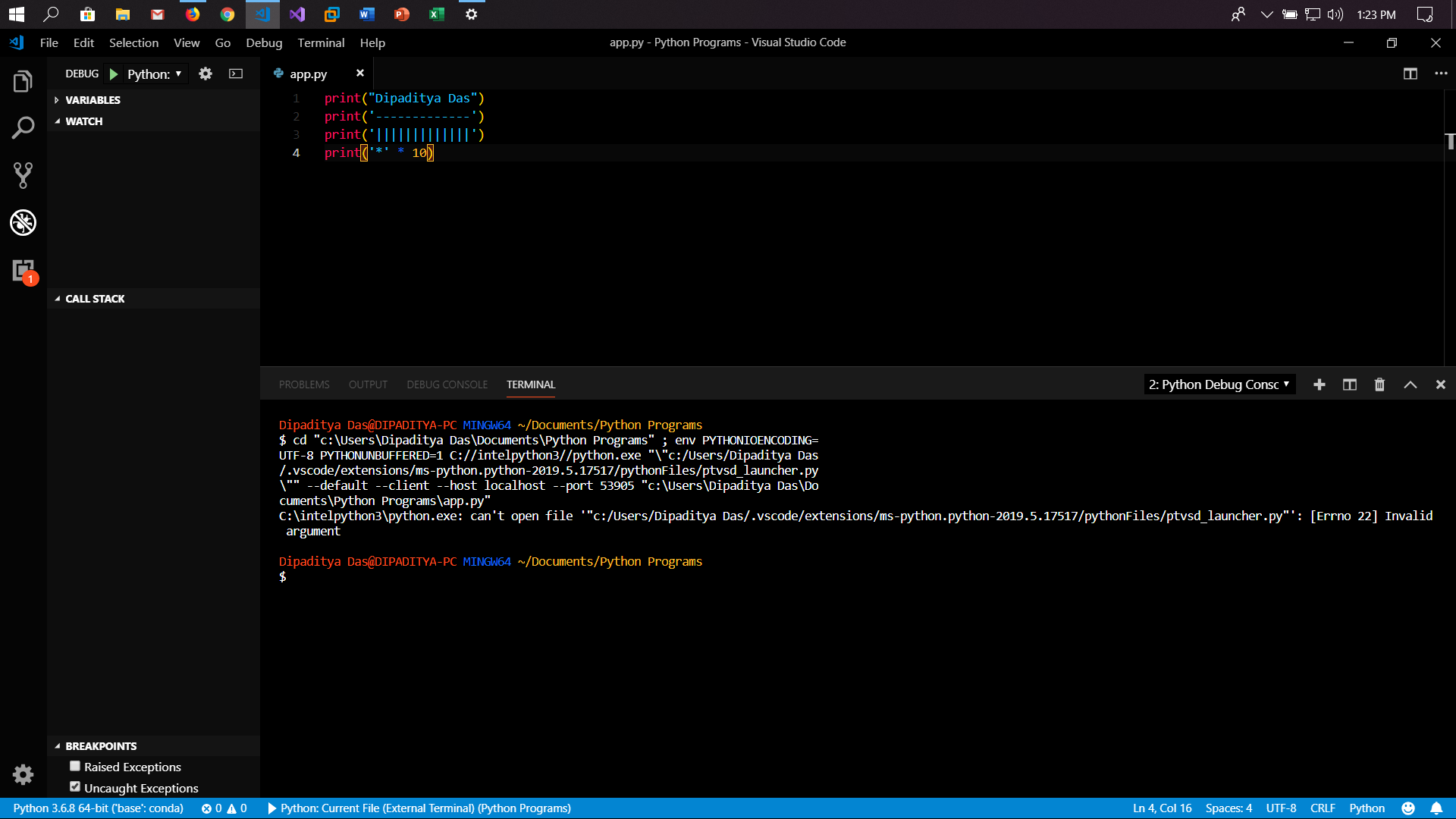
Task: Open the Explorer sidebar
Action: [23, 80]
